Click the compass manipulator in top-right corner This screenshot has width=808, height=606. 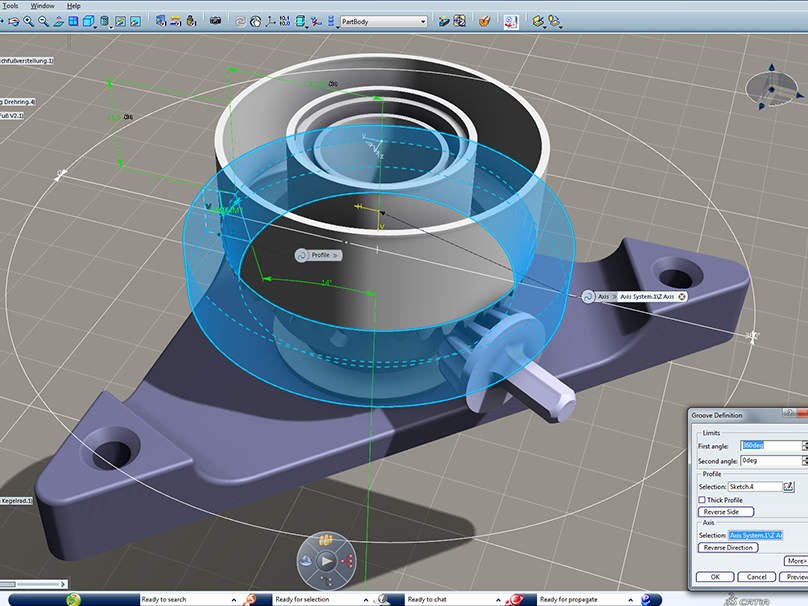coord(773,89)
